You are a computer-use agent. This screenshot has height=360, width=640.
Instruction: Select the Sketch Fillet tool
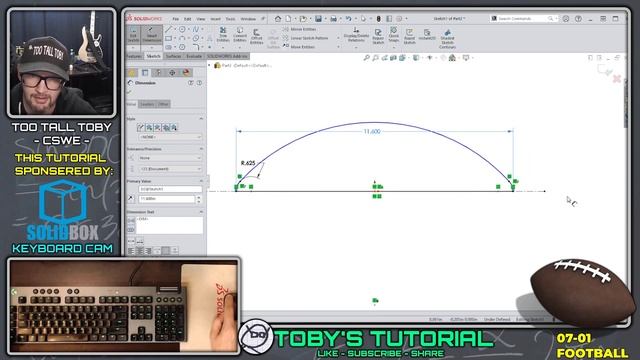196,47
